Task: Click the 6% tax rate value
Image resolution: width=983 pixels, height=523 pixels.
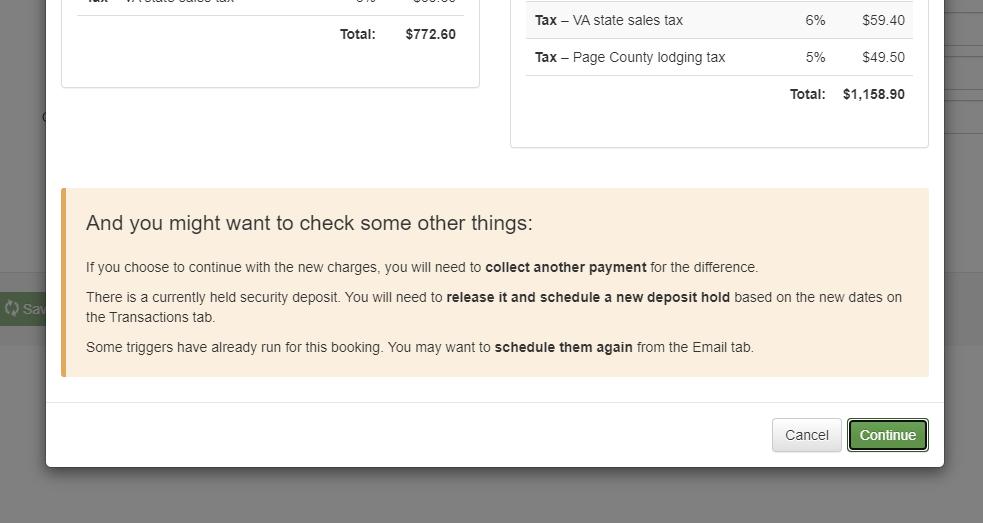Action: (815, 20)
